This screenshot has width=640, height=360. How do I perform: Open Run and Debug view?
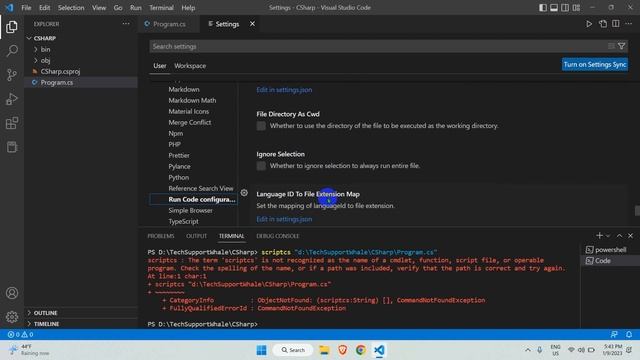(12, 99)
